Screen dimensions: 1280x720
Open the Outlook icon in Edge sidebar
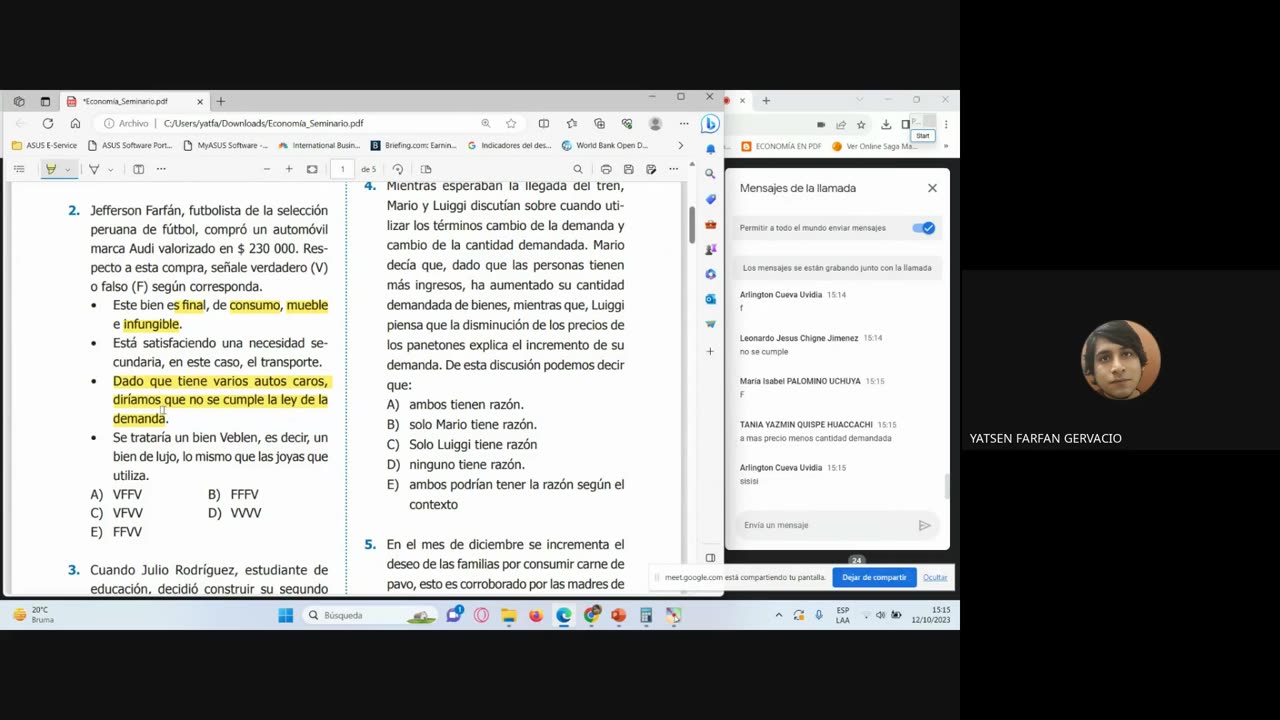point(710,299)
